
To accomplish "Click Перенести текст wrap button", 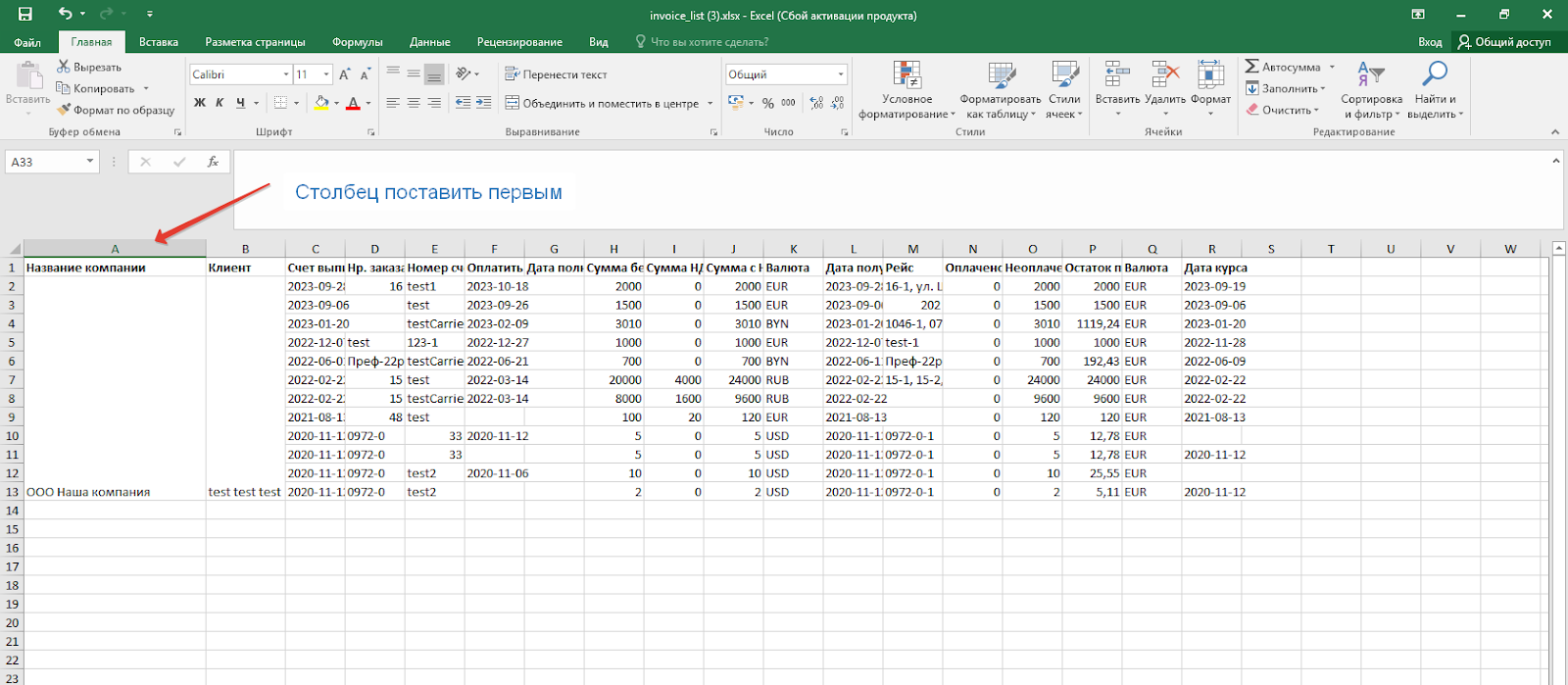I will [x=556, y=74].
